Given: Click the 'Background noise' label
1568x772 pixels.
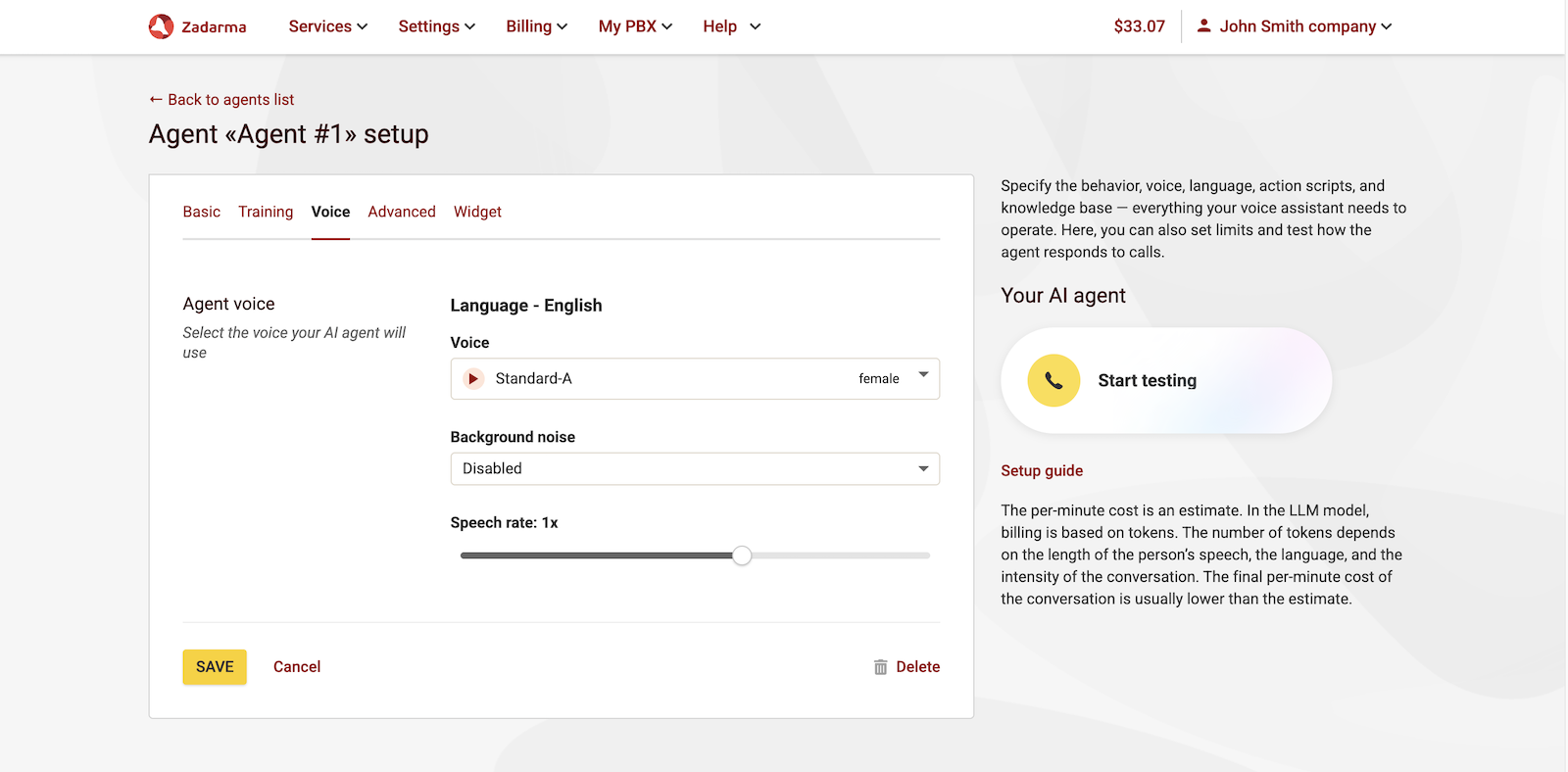Looking at the screenshot, I should 513,437.
